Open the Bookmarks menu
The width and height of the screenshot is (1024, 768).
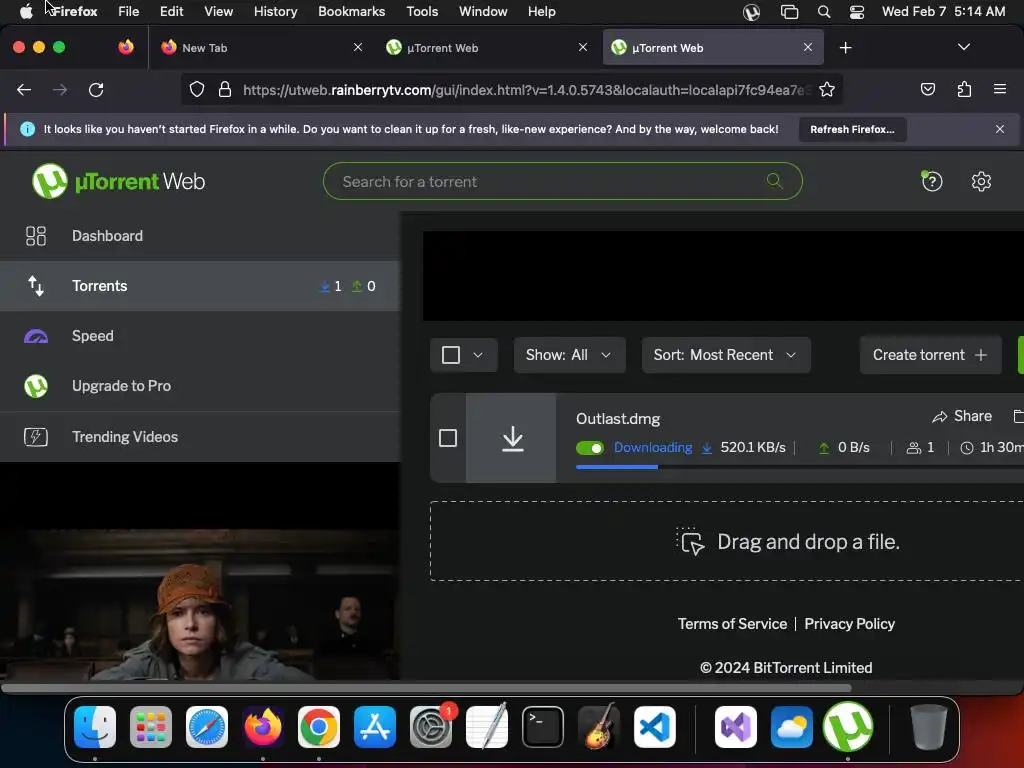[351, 12]
